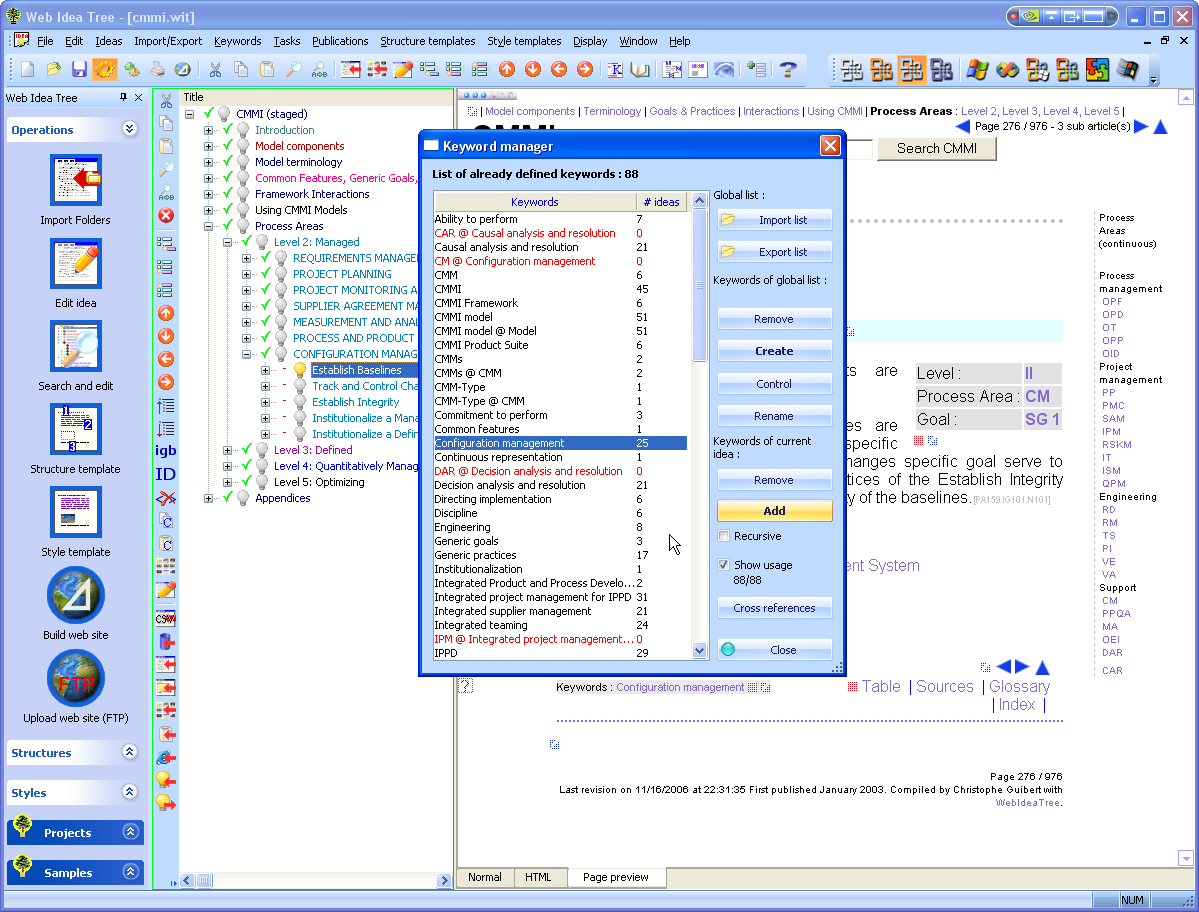Open the Keywords menu
This screenshot has width=1199, height=912.
point(237,41)
